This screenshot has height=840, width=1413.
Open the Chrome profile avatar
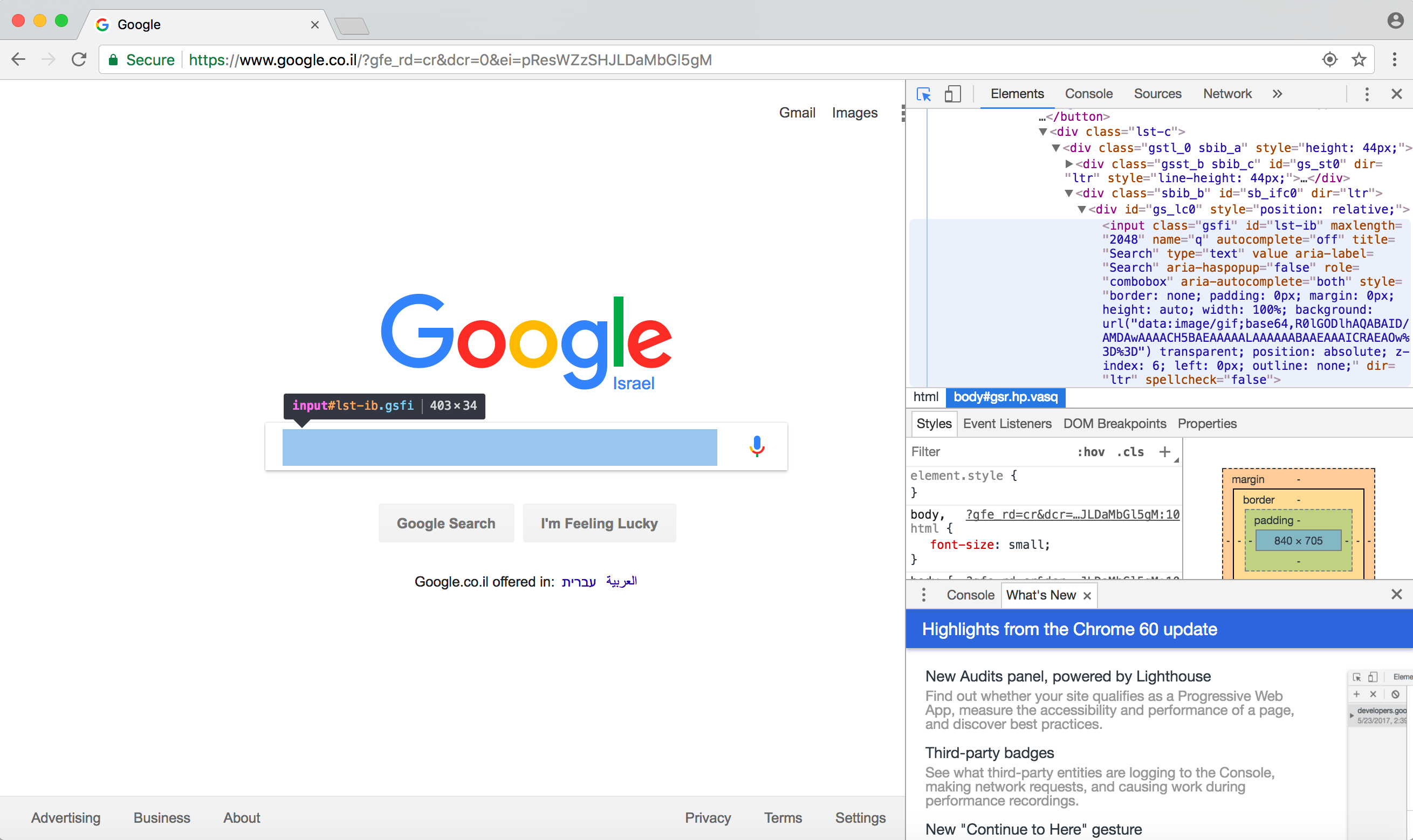pyautogui.click(x=1395, y=20)
